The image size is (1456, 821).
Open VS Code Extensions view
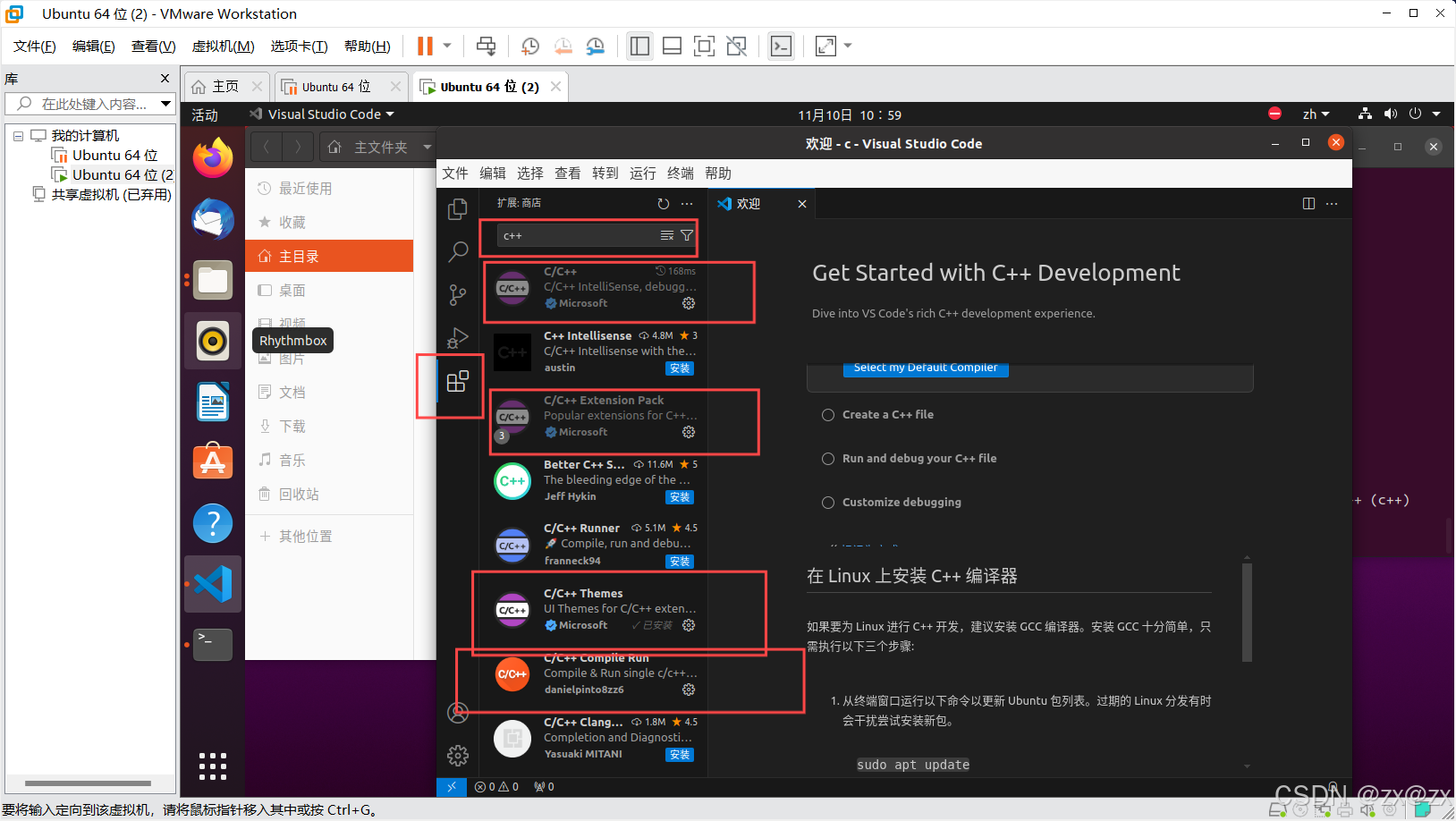pyautogui.click(x=458, y=382)
